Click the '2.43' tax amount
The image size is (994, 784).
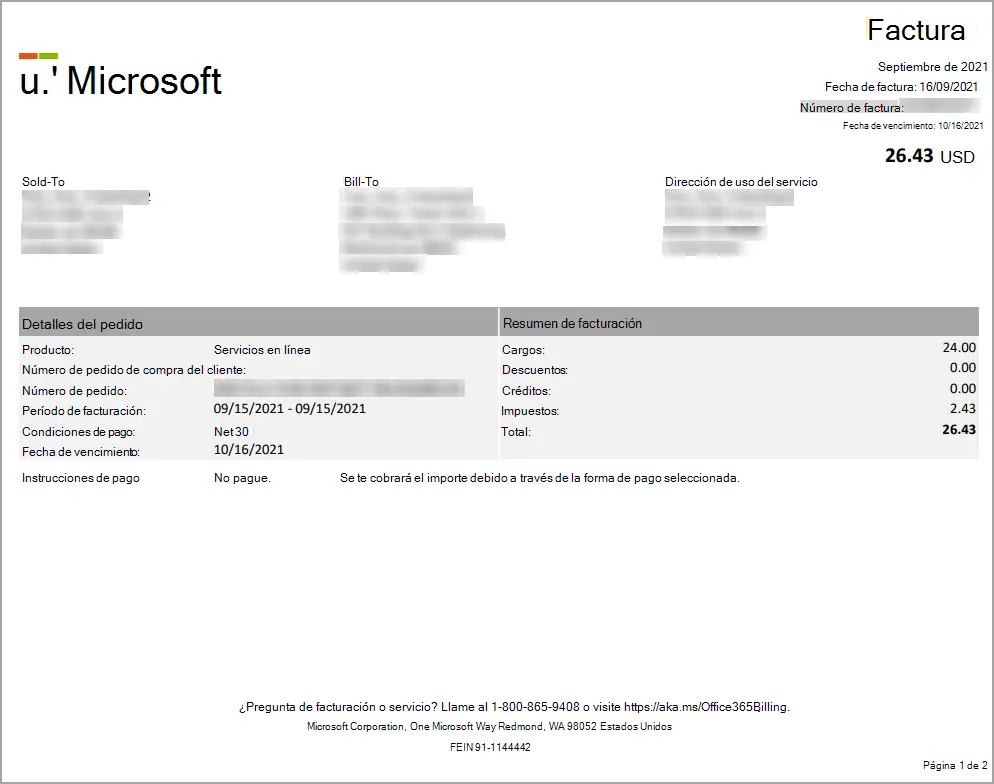point(963,409)
